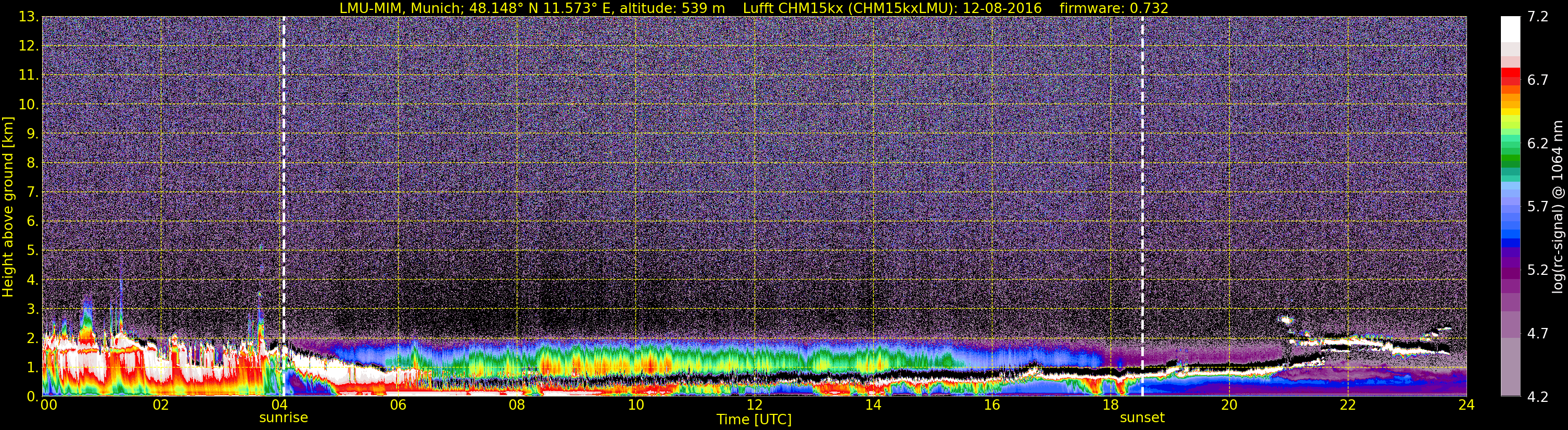Click "altitude: 539 m" in the title

point(672,8)
